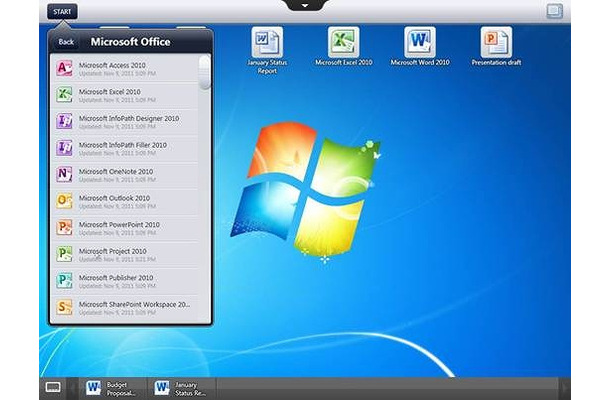Open the START menu button

coord(62,12)
